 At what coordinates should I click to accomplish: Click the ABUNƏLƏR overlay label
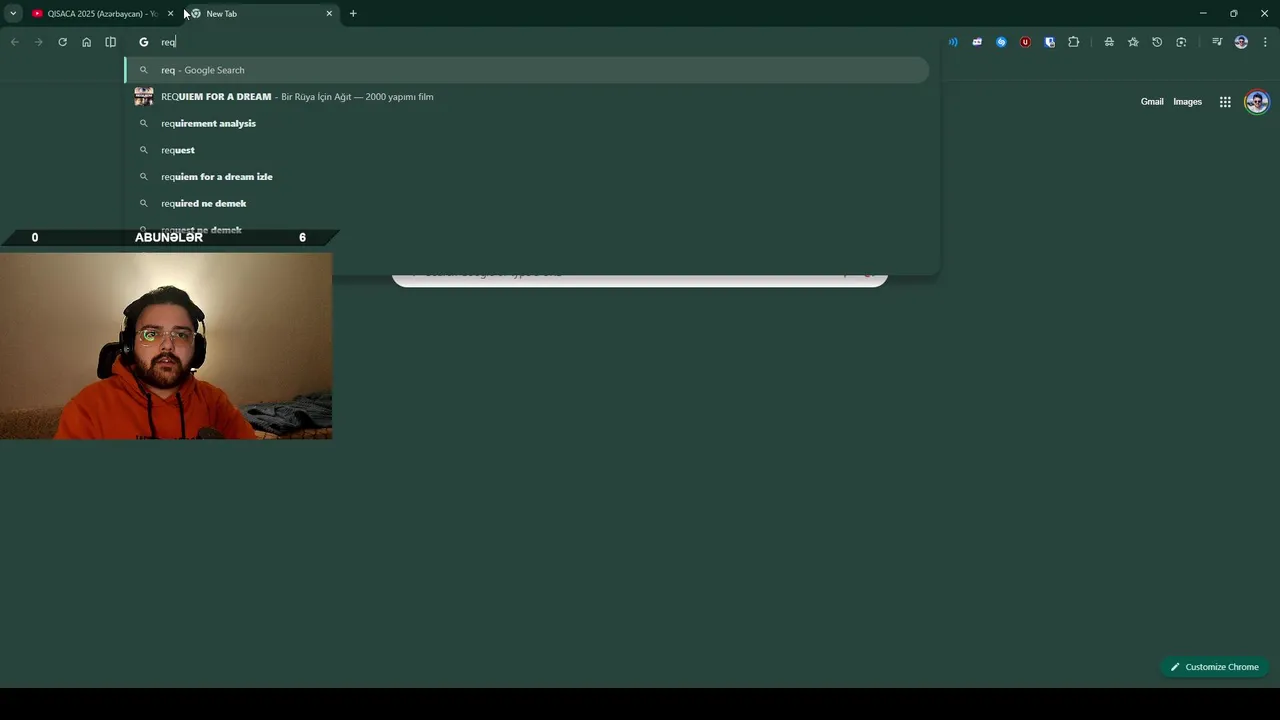[169, 237]
